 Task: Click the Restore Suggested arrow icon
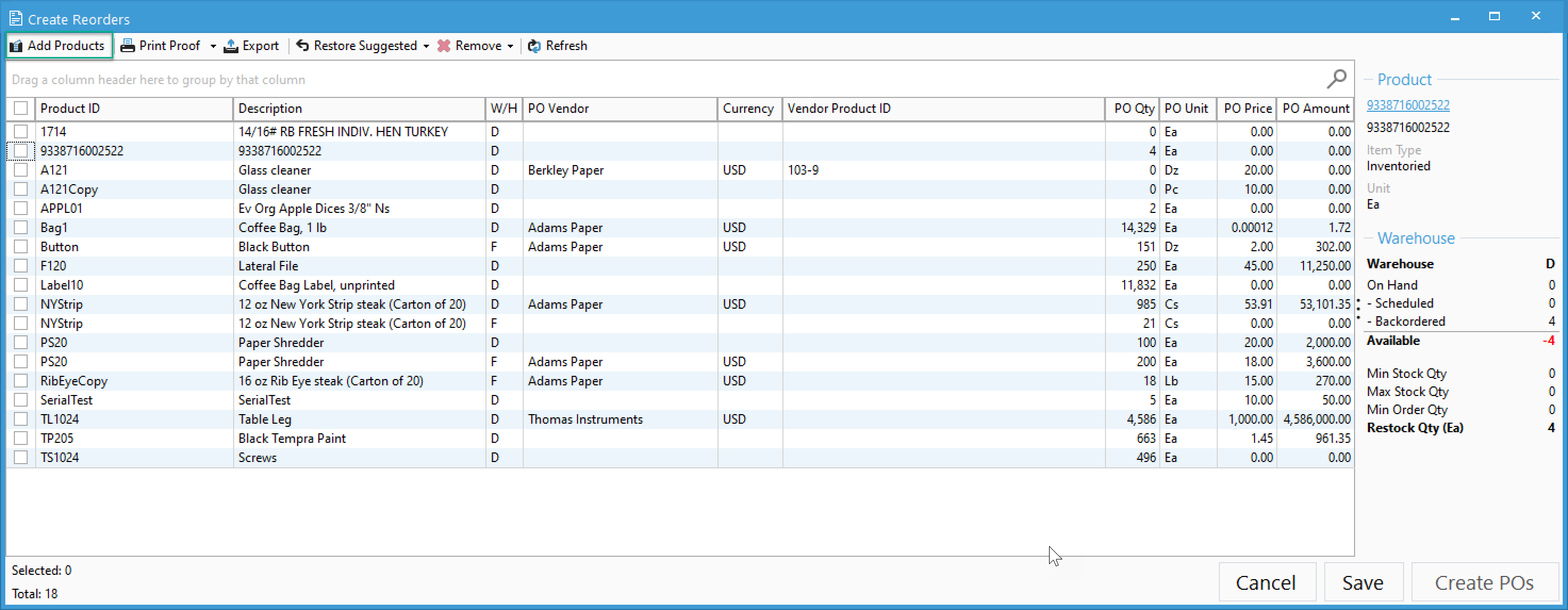coord(302,45)
